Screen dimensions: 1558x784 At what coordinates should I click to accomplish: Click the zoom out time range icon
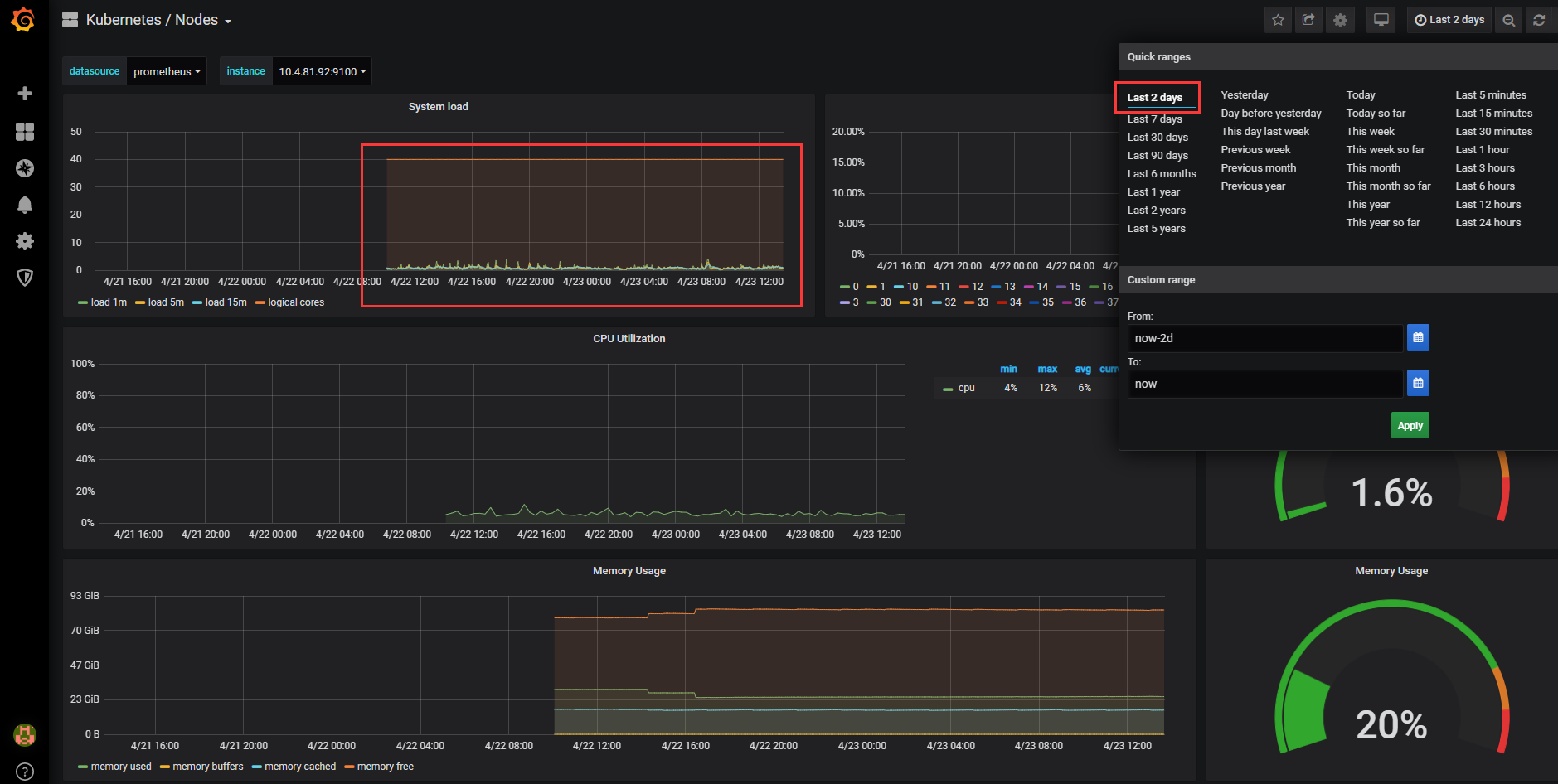[x=1508, y=20]
